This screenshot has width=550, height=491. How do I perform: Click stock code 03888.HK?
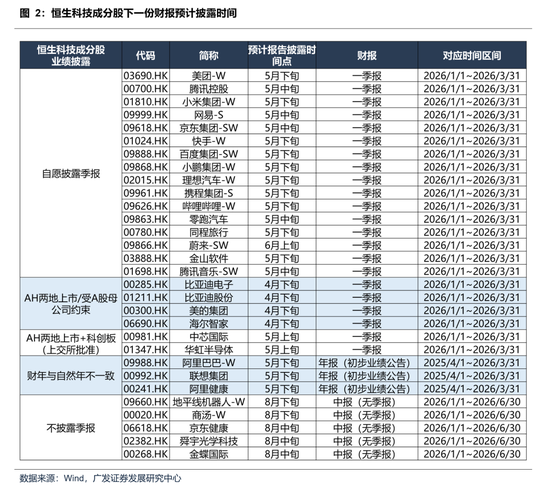(x=146, y=258)
